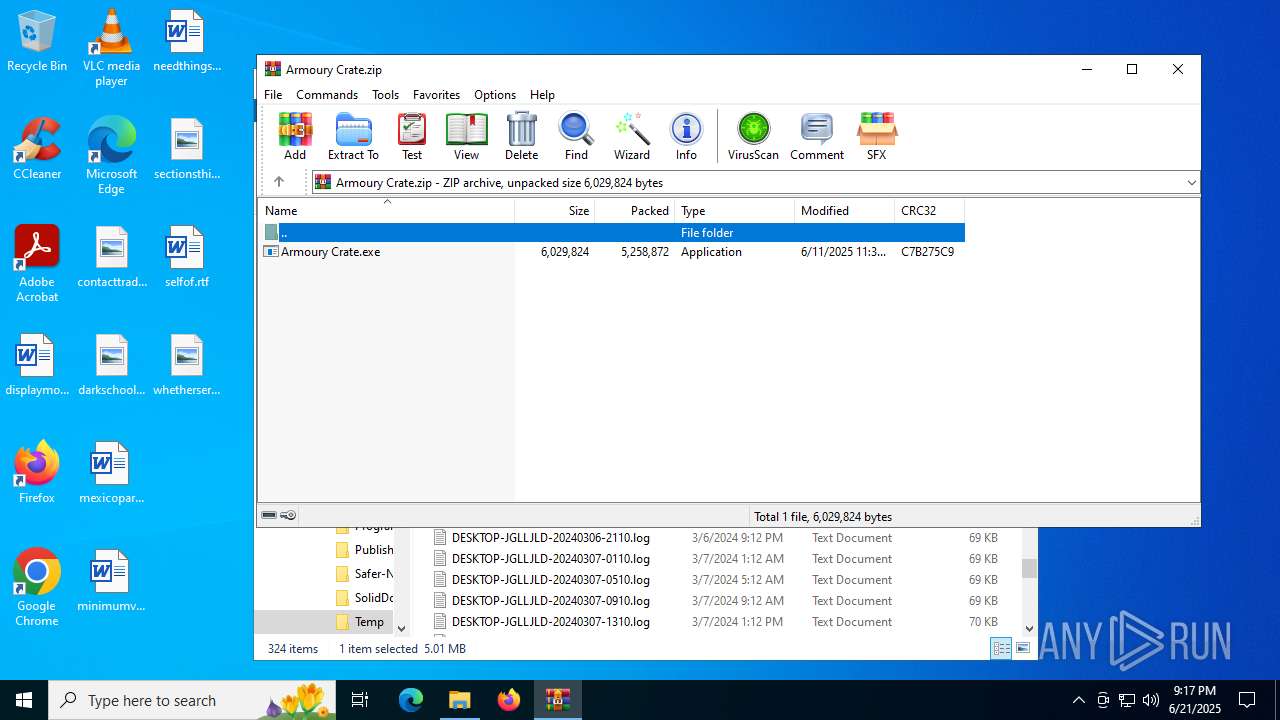
Task: Open the Options menu
Action: [x=495, y=95]
